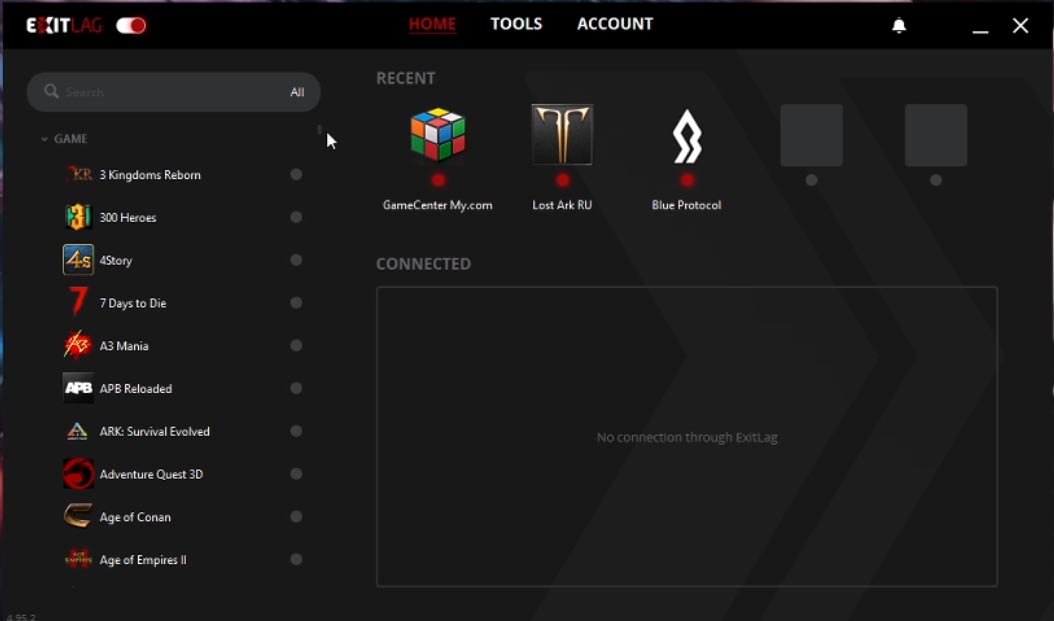Open notifications bell

click(899, 26)
